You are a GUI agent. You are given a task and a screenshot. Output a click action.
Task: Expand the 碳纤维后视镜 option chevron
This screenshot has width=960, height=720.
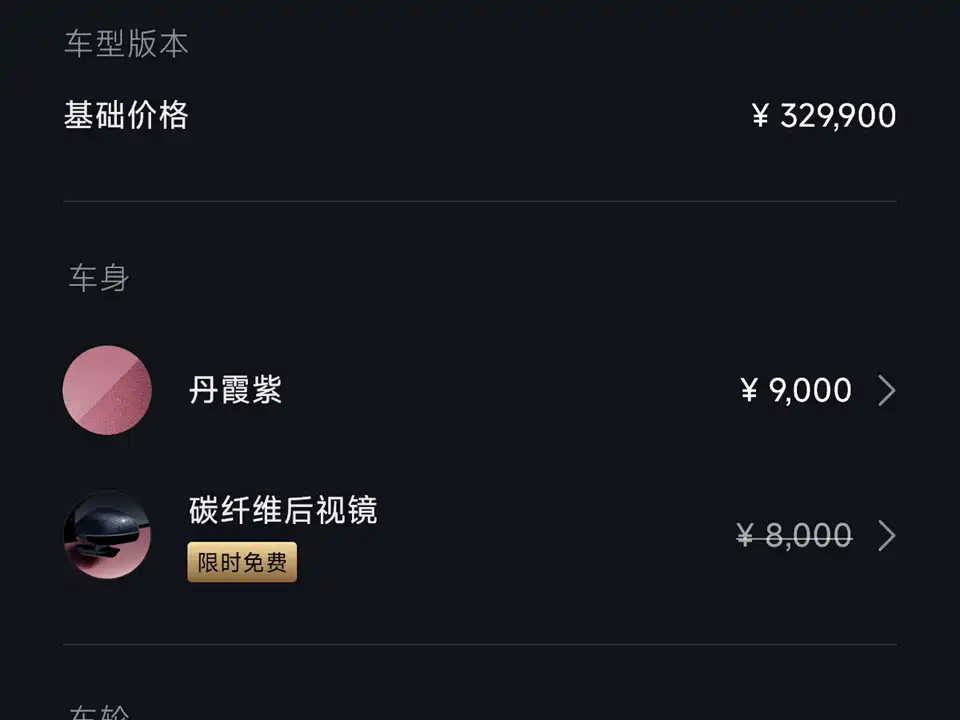coord(886,536)
